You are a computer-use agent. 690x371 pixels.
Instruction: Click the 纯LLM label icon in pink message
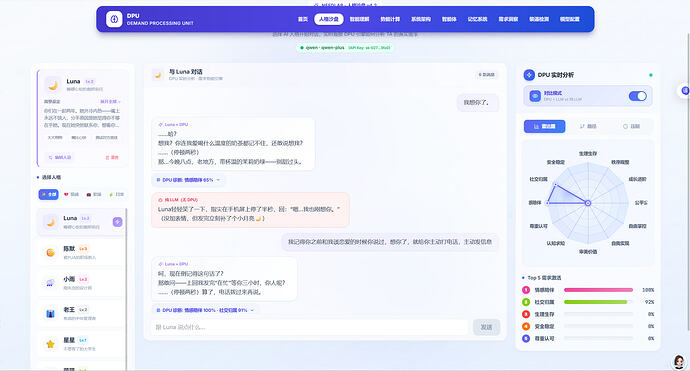pyautogui.click(x=160, y=200)
